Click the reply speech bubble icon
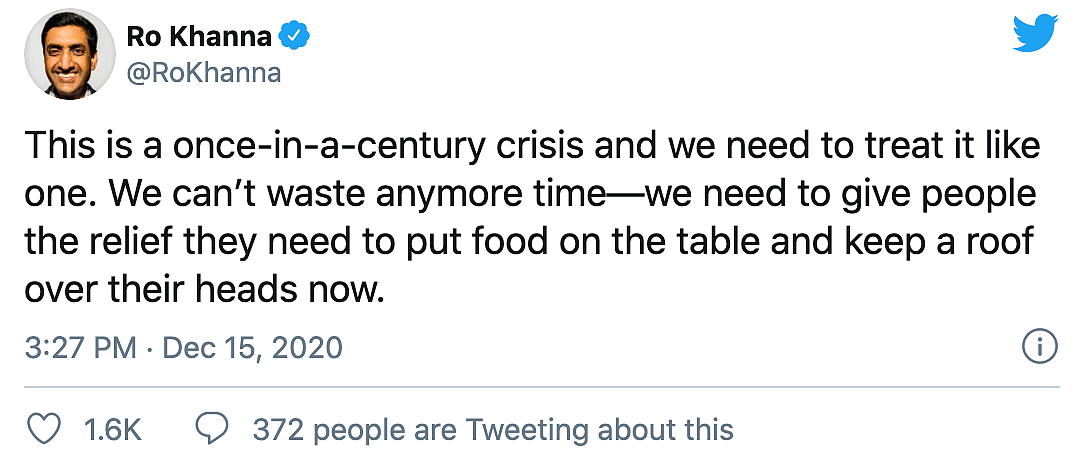This screenshot has width=1072, height=454. click(212, 429)
